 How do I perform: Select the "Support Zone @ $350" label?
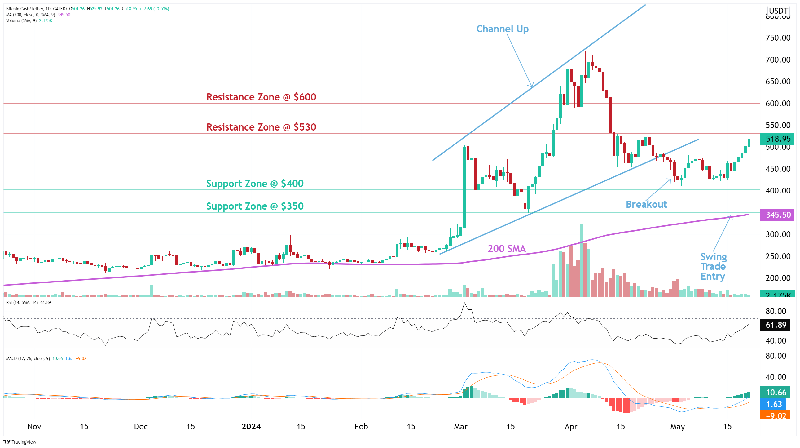click(x=254, y=206)
